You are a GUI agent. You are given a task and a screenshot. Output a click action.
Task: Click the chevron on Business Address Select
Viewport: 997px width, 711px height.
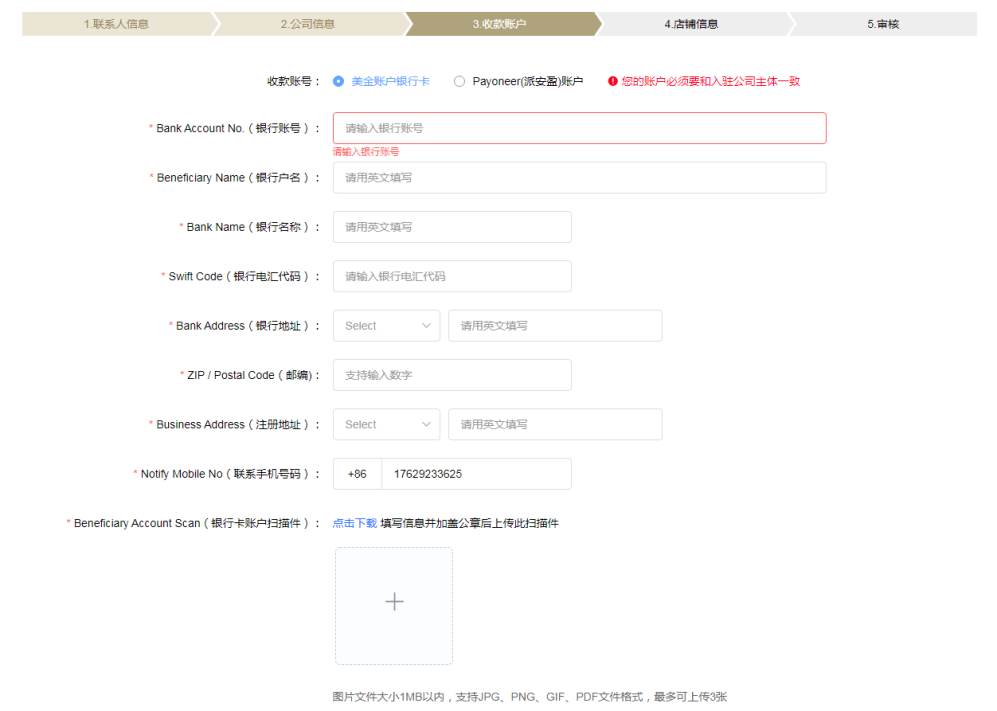point(428,424)
